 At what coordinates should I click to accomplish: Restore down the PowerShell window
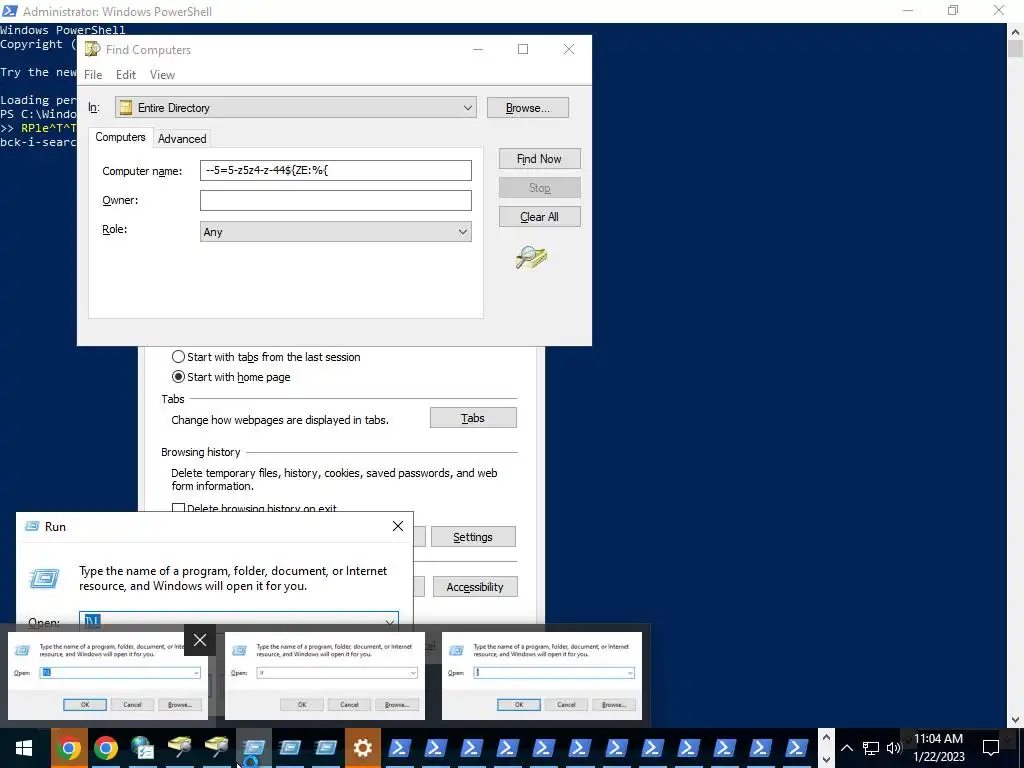[953, 10]
